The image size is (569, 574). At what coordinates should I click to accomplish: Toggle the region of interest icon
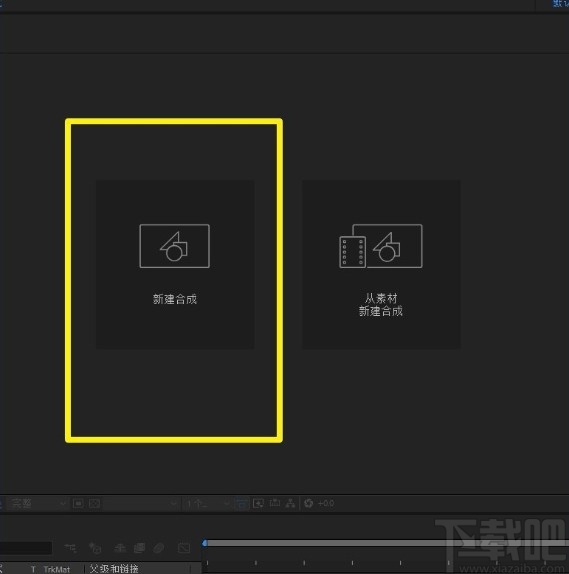pos(78,504)
